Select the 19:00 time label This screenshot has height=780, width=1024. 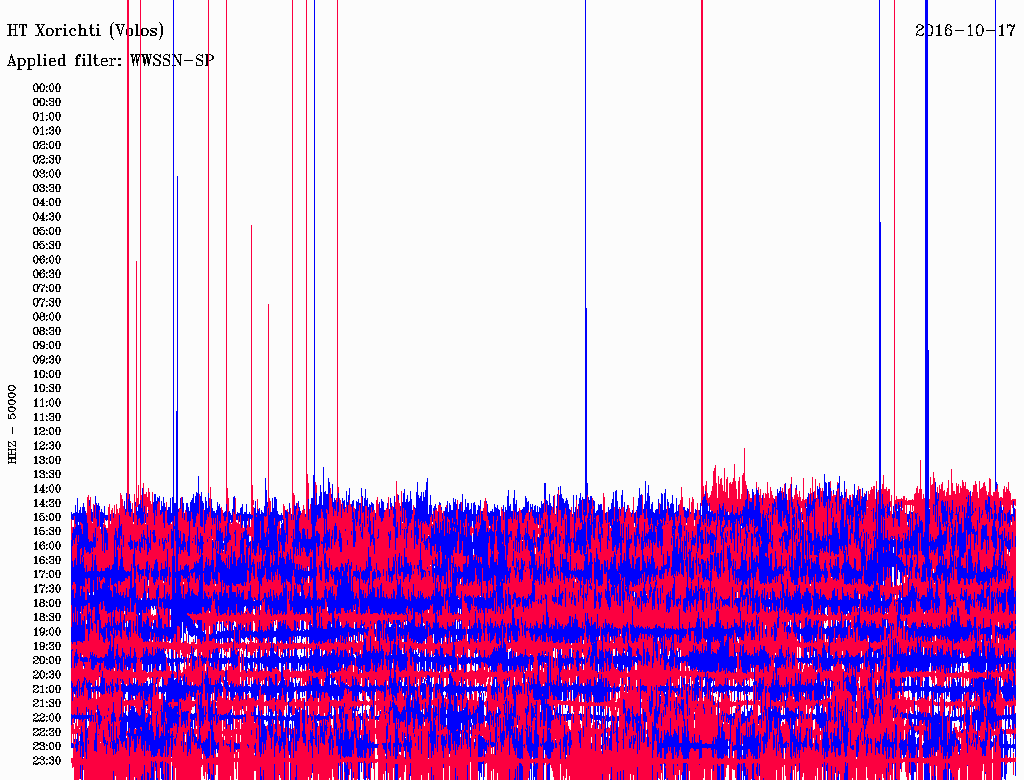pyautogui.click(x=47, y=632)
